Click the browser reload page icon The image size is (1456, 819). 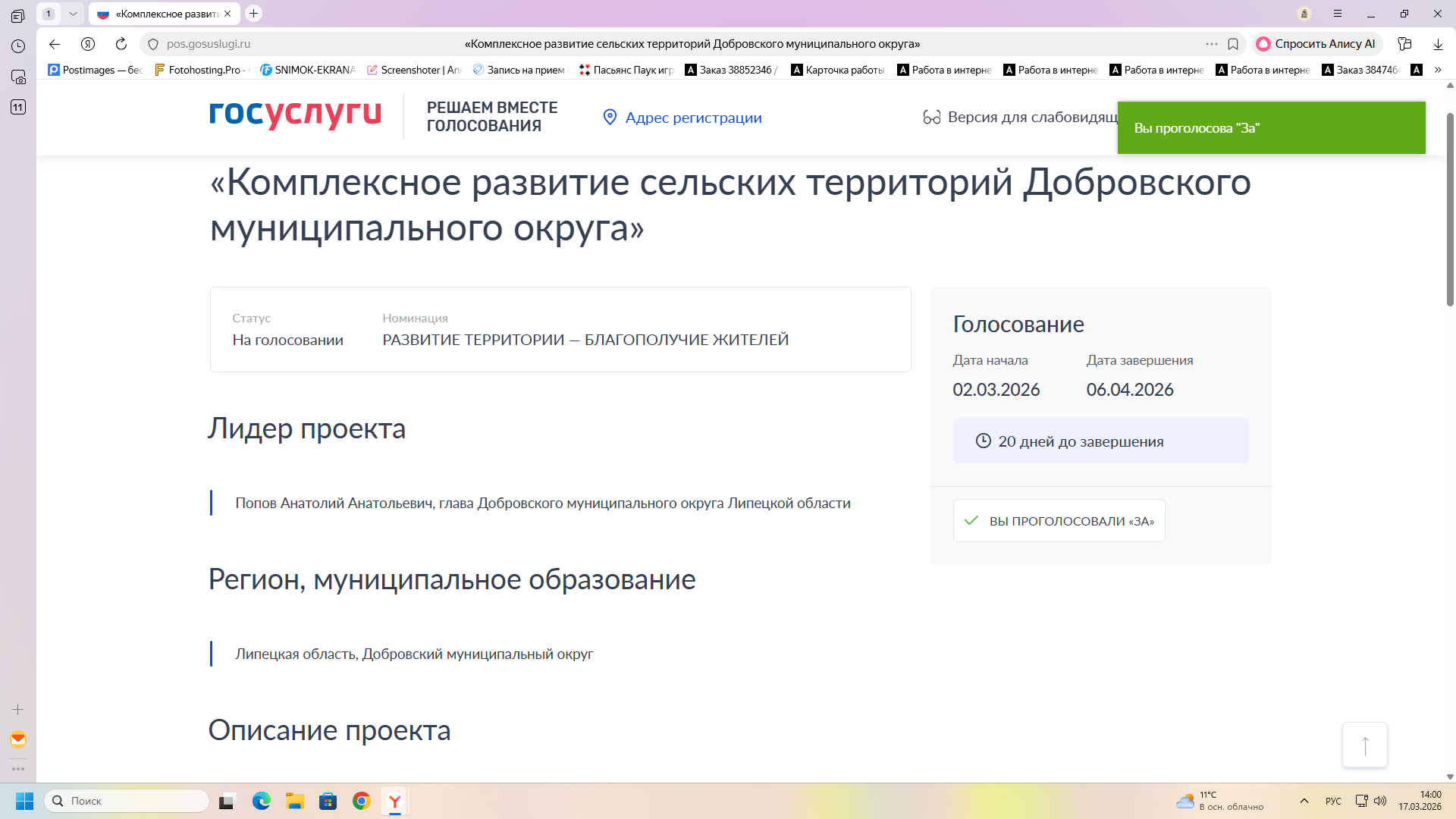[121, 44]
